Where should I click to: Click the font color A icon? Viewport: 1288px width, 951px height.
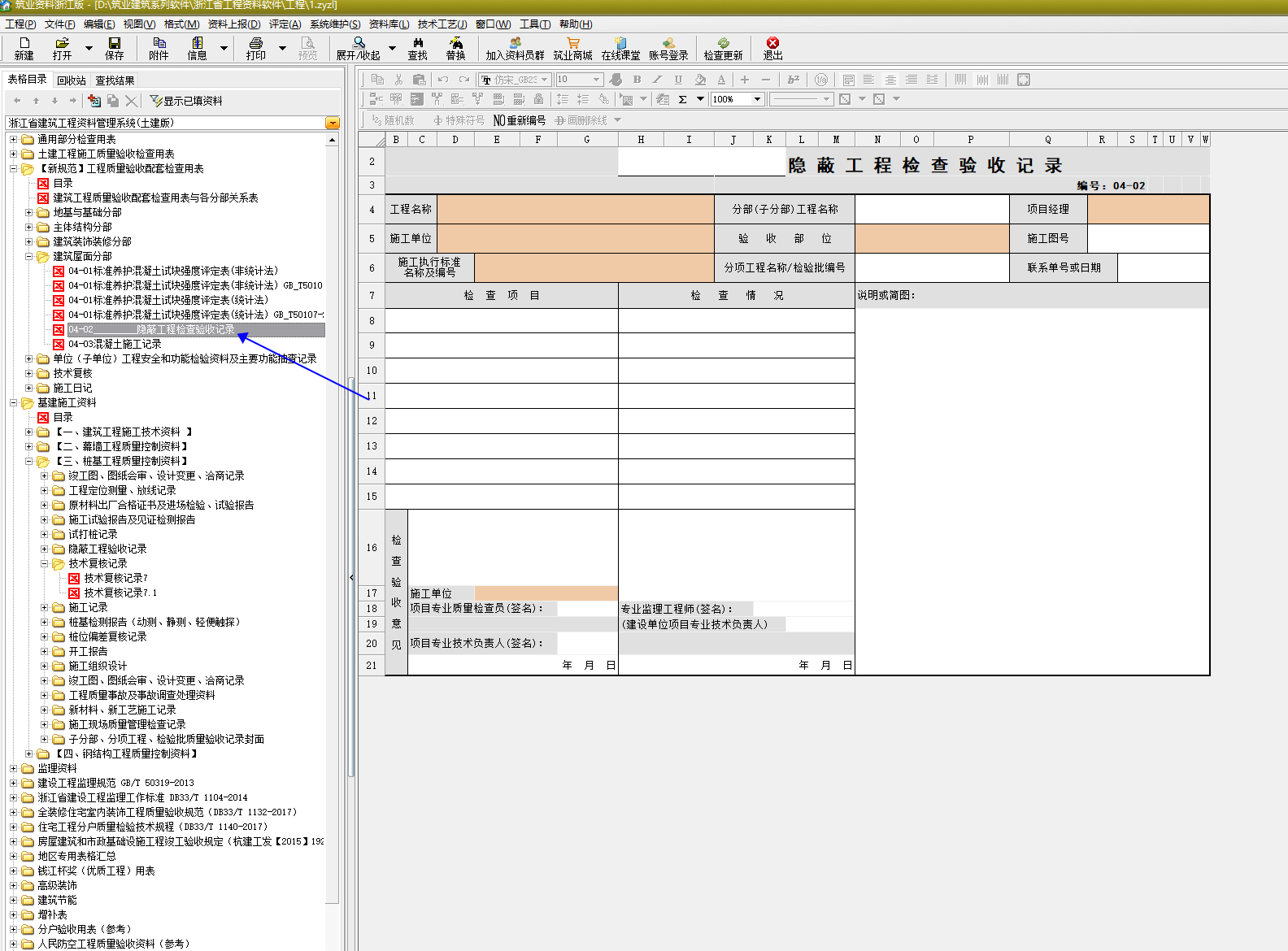point(721,80)
